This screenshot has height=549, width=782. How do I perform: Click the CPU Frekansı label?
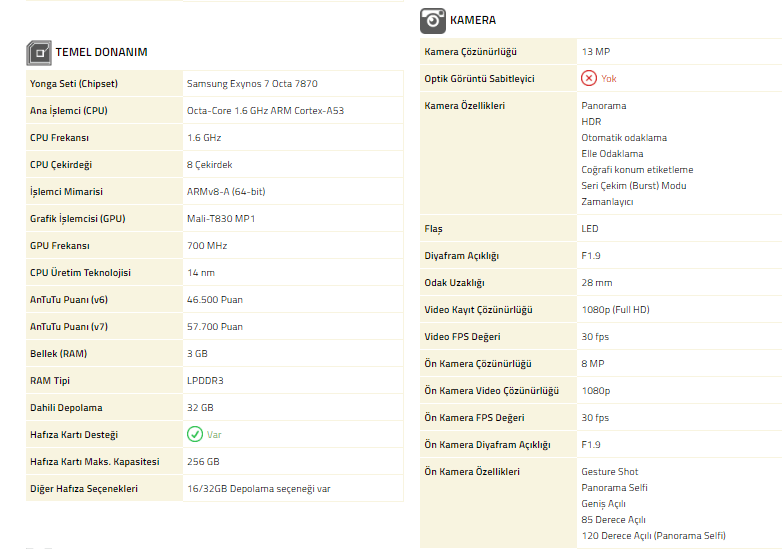click(x=59, y=138)
